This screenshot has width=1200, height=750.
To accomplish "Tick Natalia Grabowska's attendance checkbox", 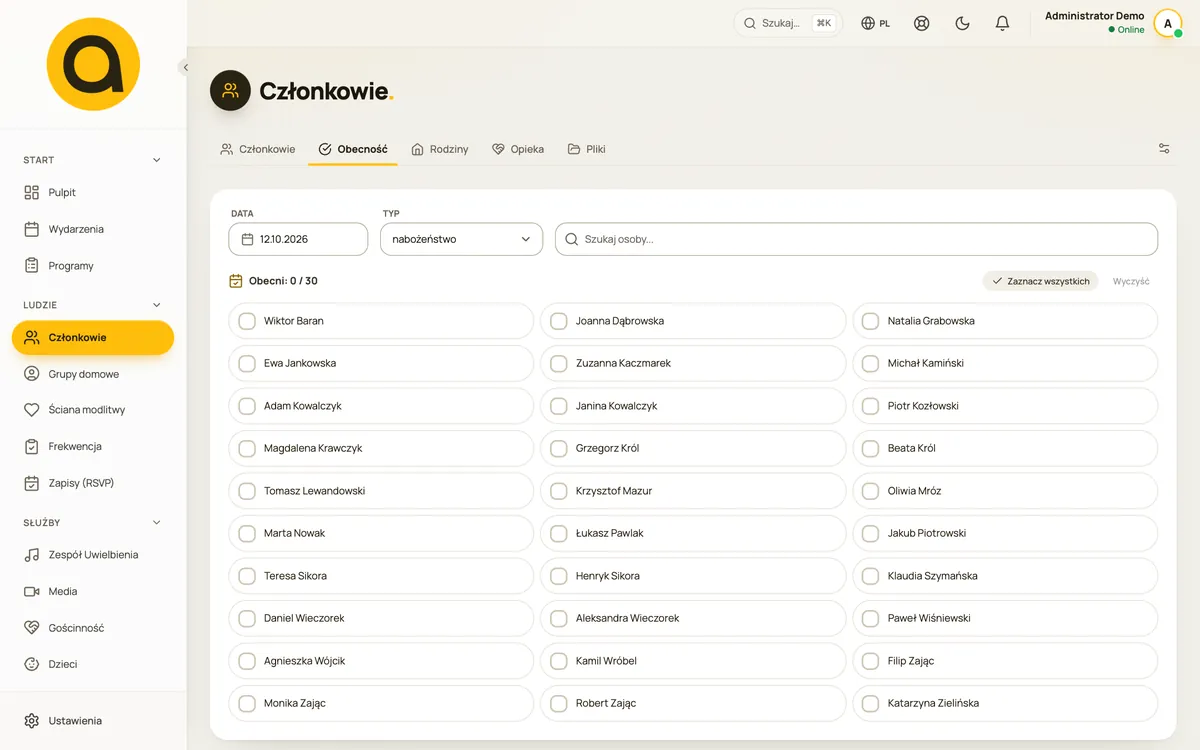I will 870,321.
